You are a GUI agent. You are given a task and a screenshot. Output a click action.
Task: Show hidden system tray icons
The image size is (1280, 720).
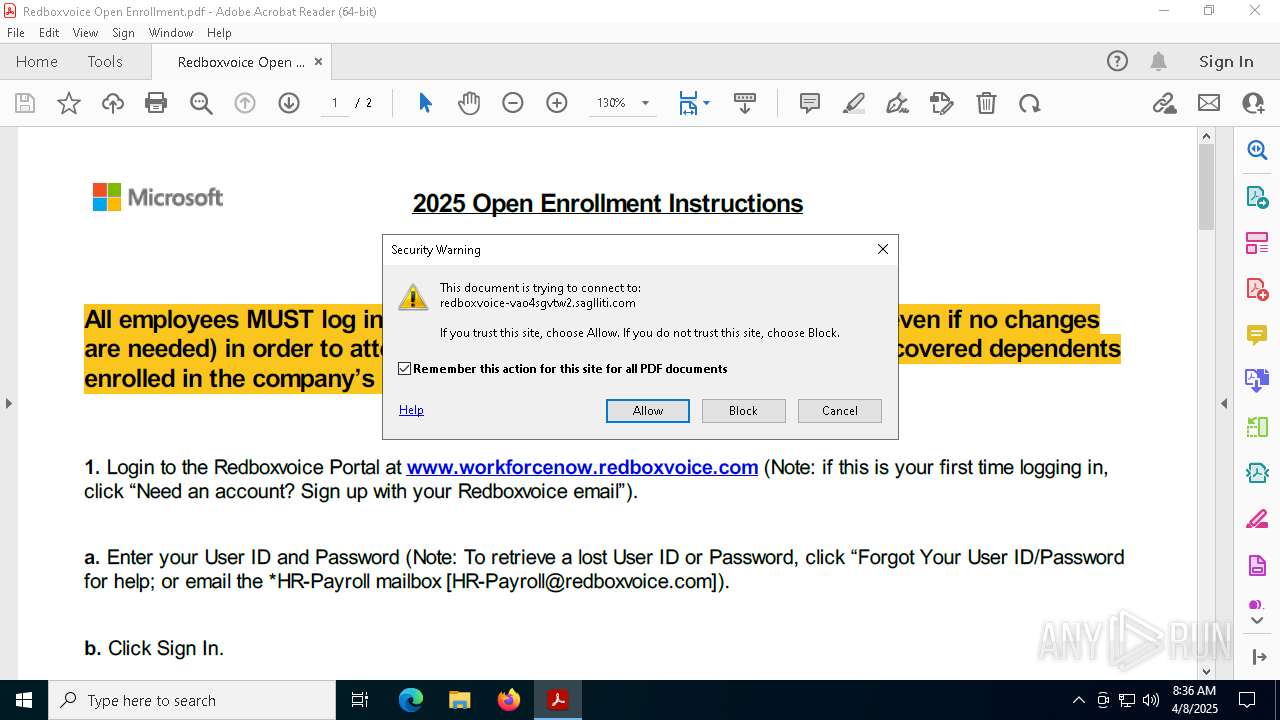tap(1078, 700)
